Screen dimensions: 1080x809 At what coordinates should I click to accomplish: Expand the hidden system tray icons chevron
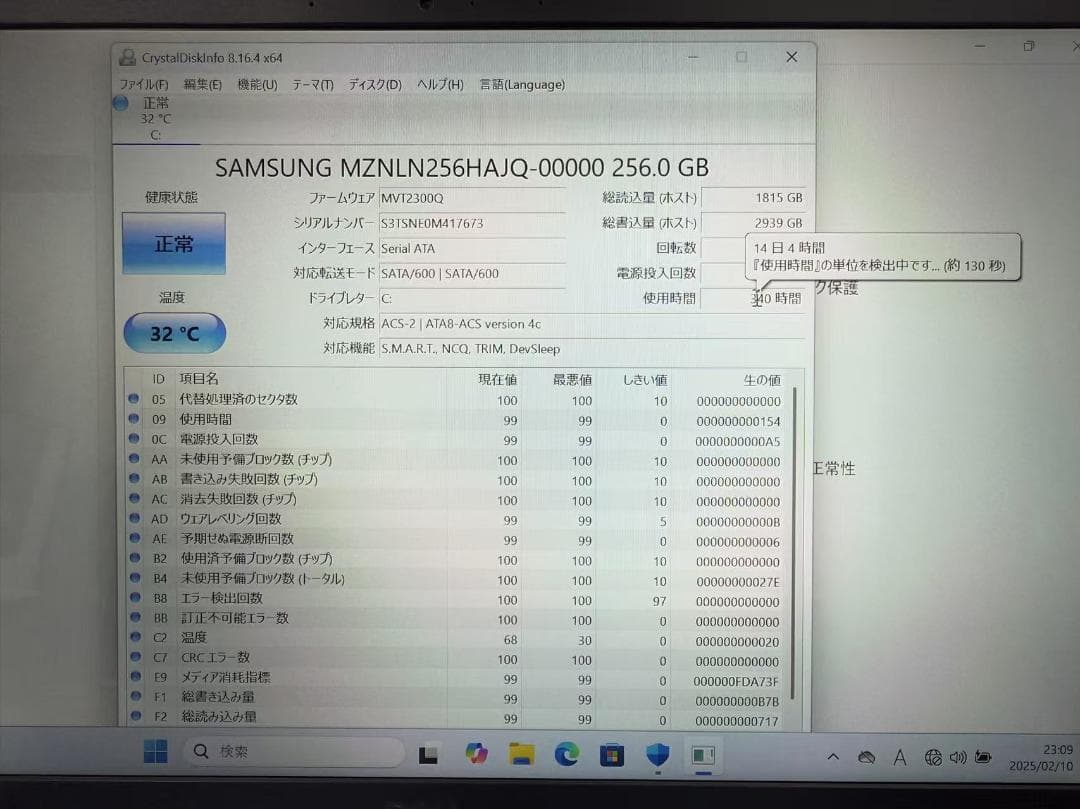coord(833,757)
